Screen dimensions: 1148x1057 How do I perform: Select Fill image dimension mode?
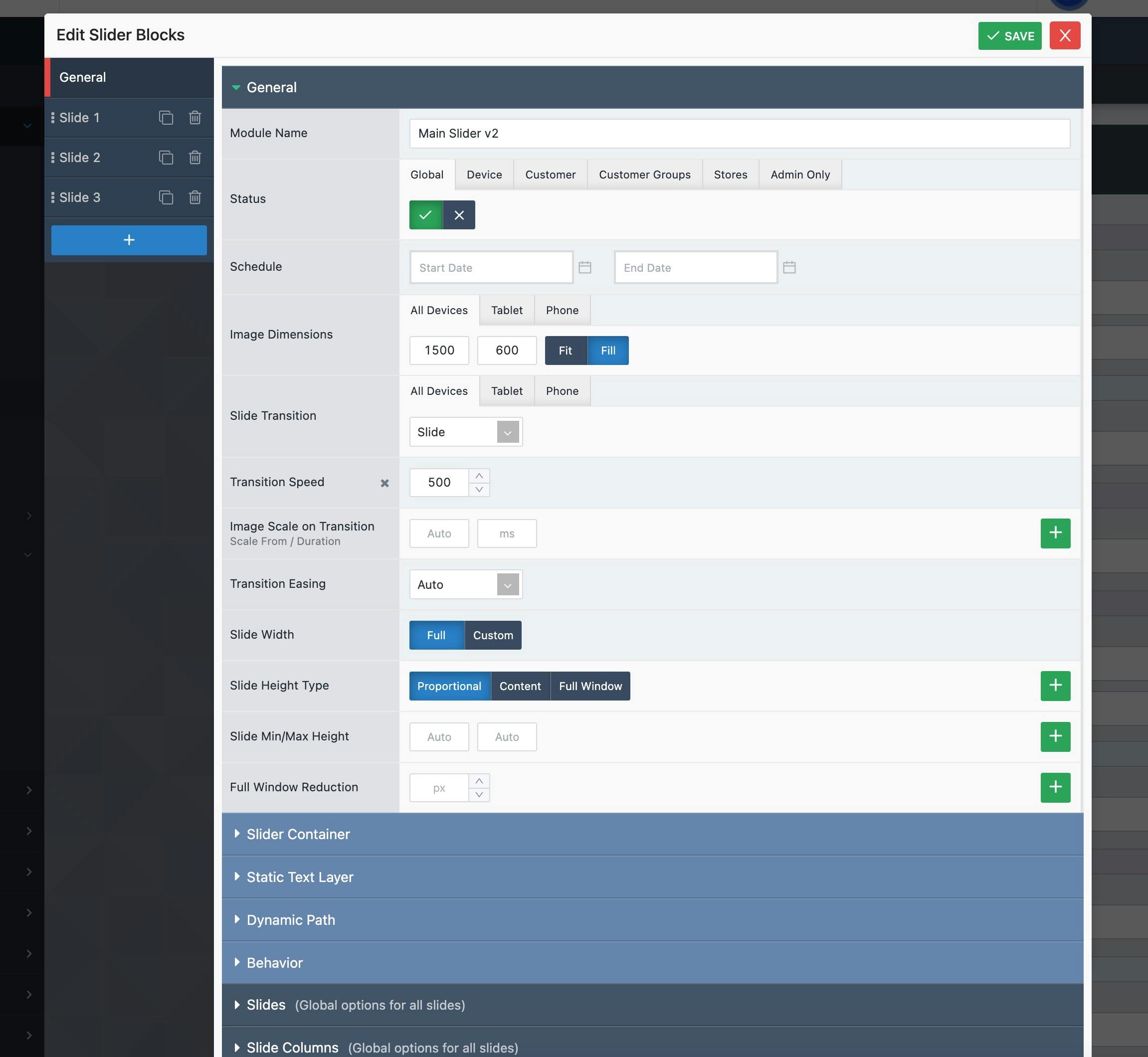pos(607,350)
